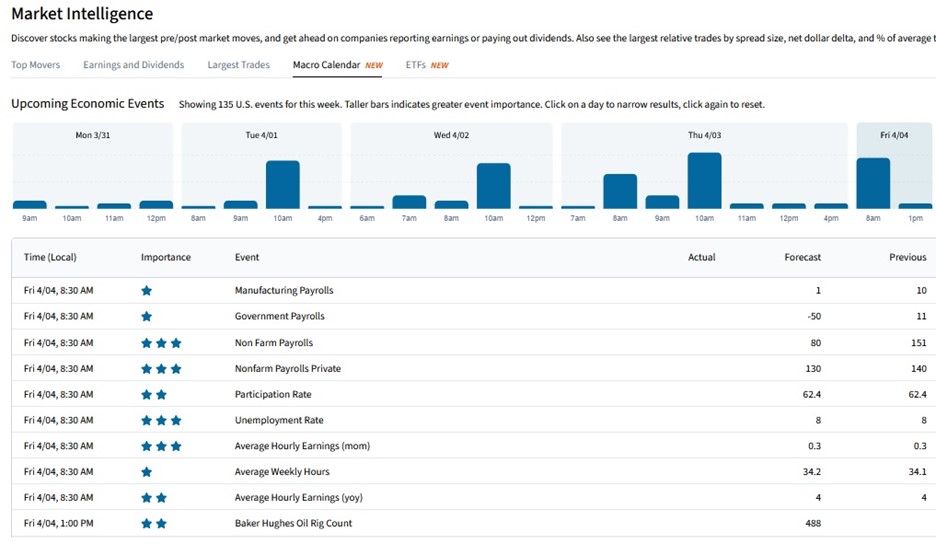The height and width of the screenshot is (544, 936).
Task: Click the Average Weekly Hours forecast 34.2
Action: click(x=812, y=471)
